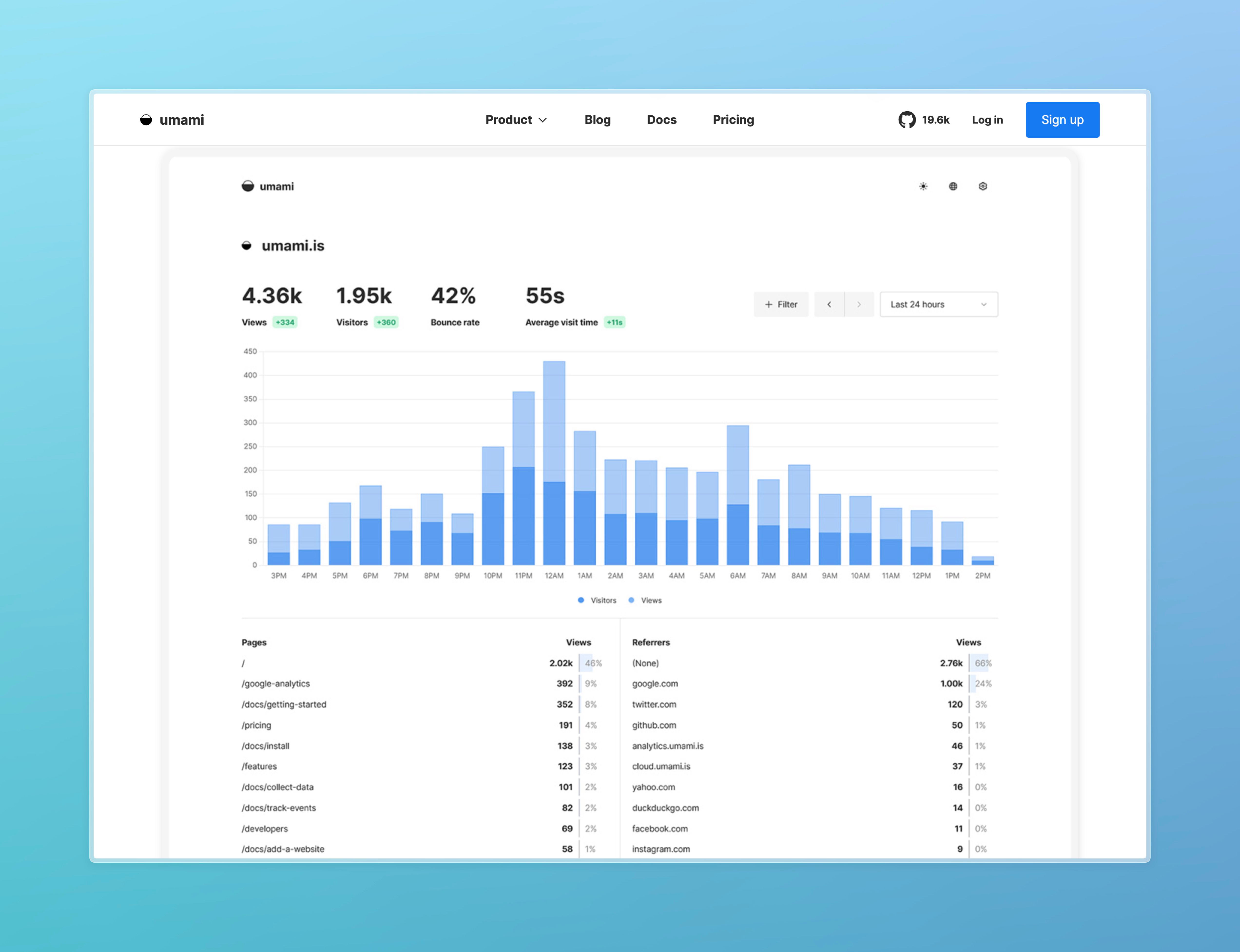Click the /docs/track-events page row
Screen dimensions: 1240x952
point(422,808)
